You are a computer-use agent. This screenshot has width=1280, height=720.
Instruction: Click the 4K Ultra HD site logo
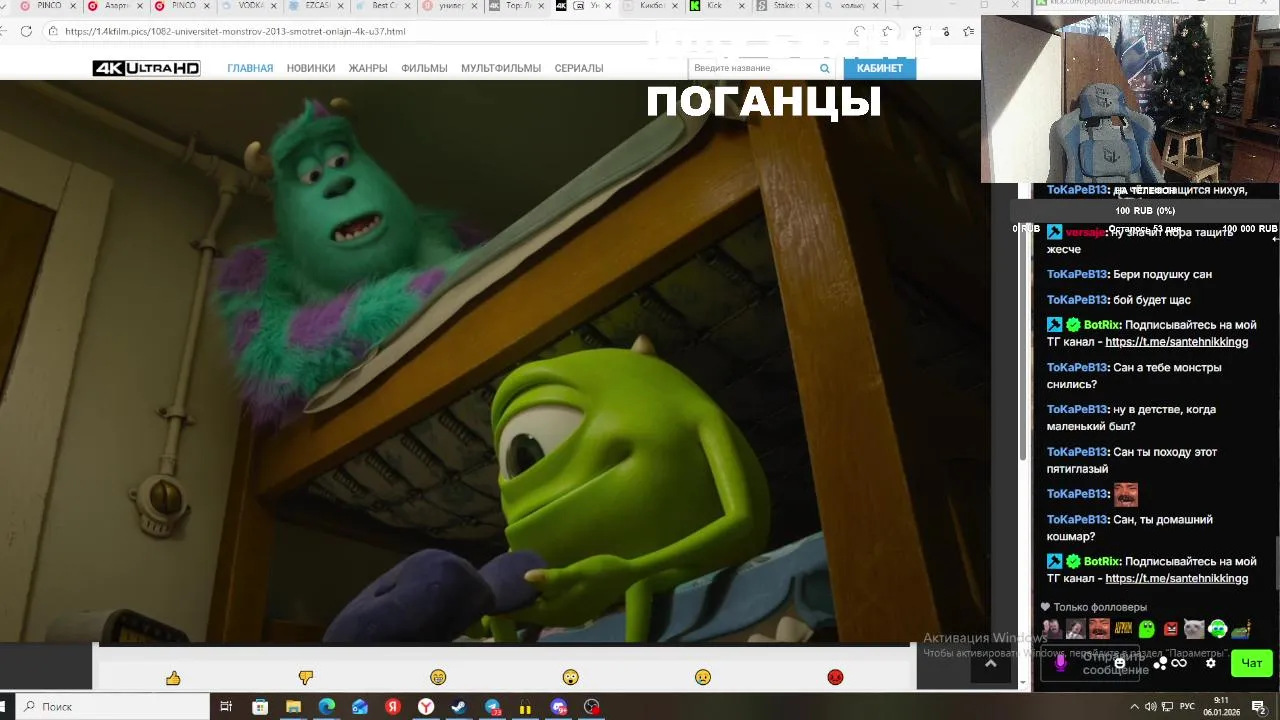(x=146, y=68)
